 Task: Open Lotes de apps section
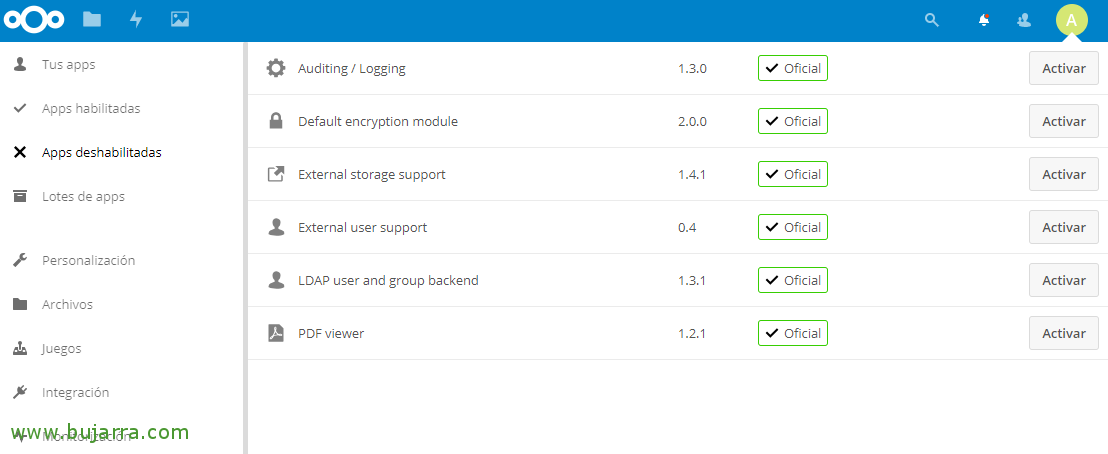(x=83, y=196)
